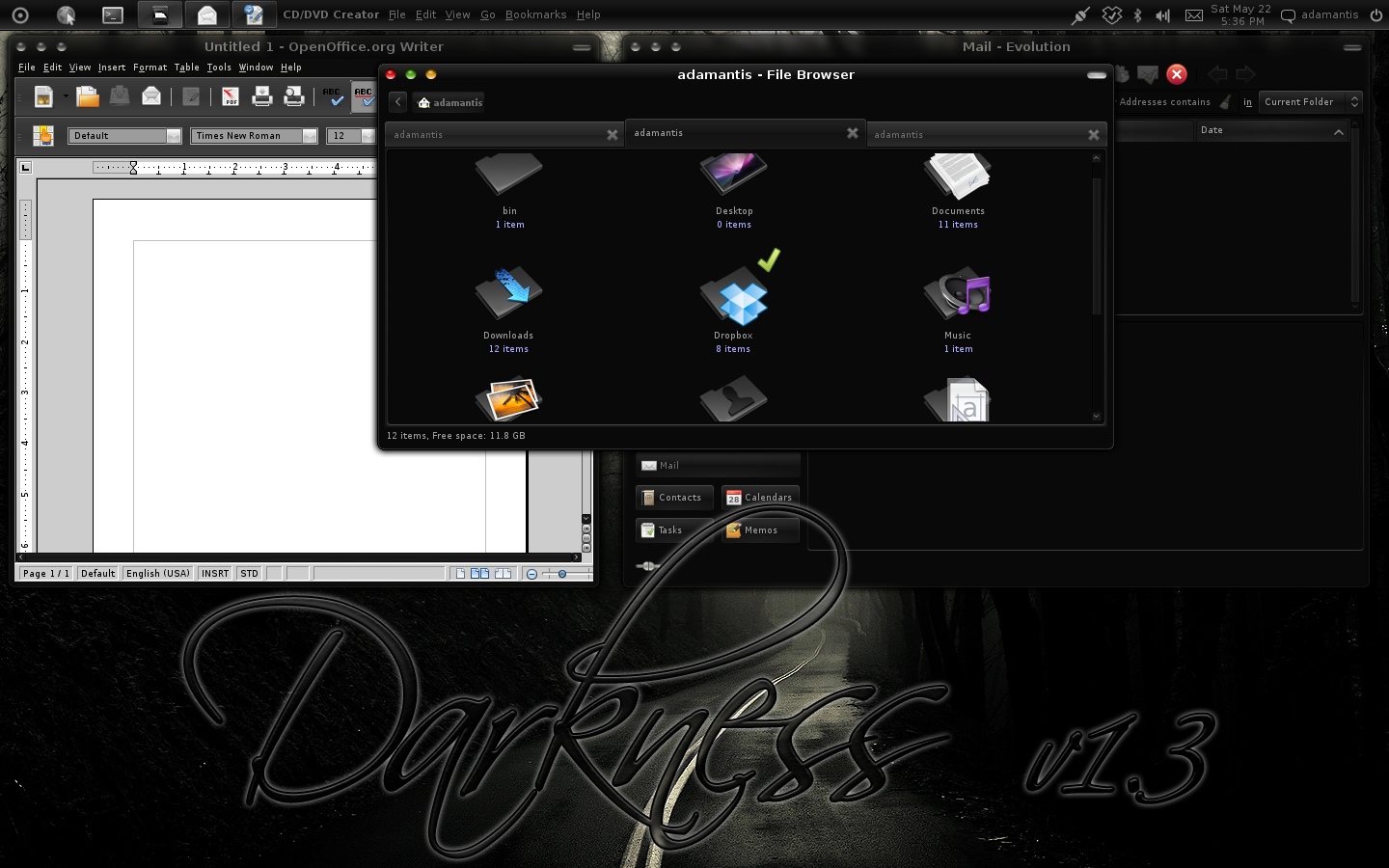Open Styles and Formatting icon in Writer

click(43, 136)
